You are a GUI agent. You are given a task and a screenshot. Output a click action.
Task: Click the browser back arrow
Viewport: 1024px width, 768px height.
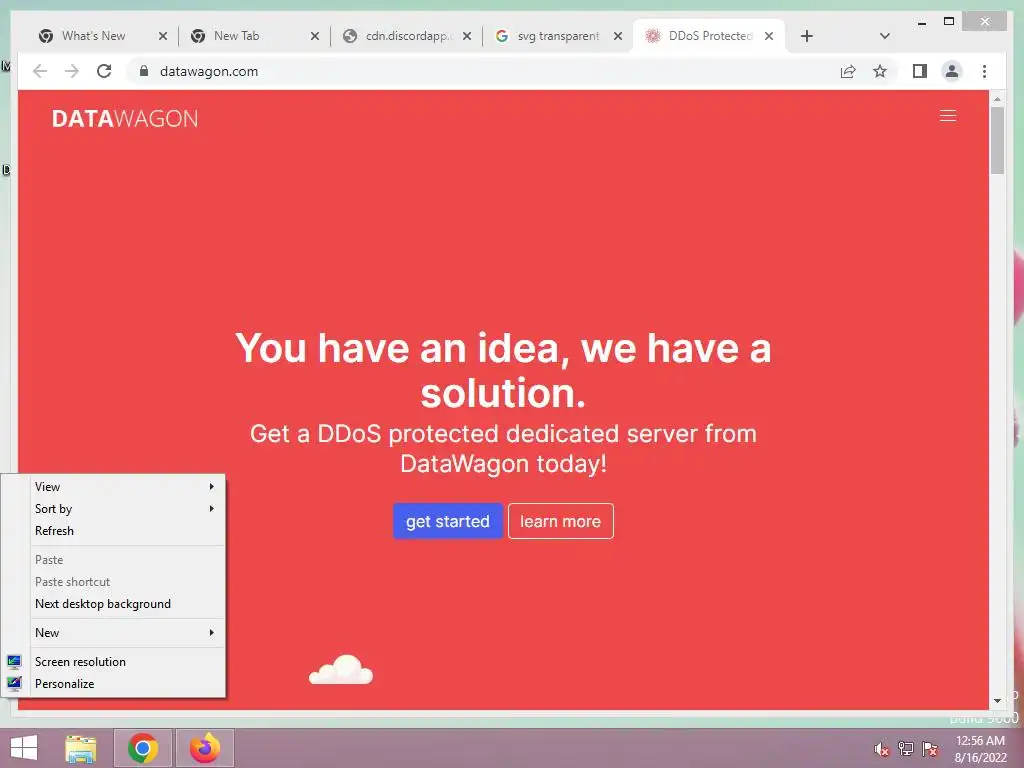tap(40, 71)
